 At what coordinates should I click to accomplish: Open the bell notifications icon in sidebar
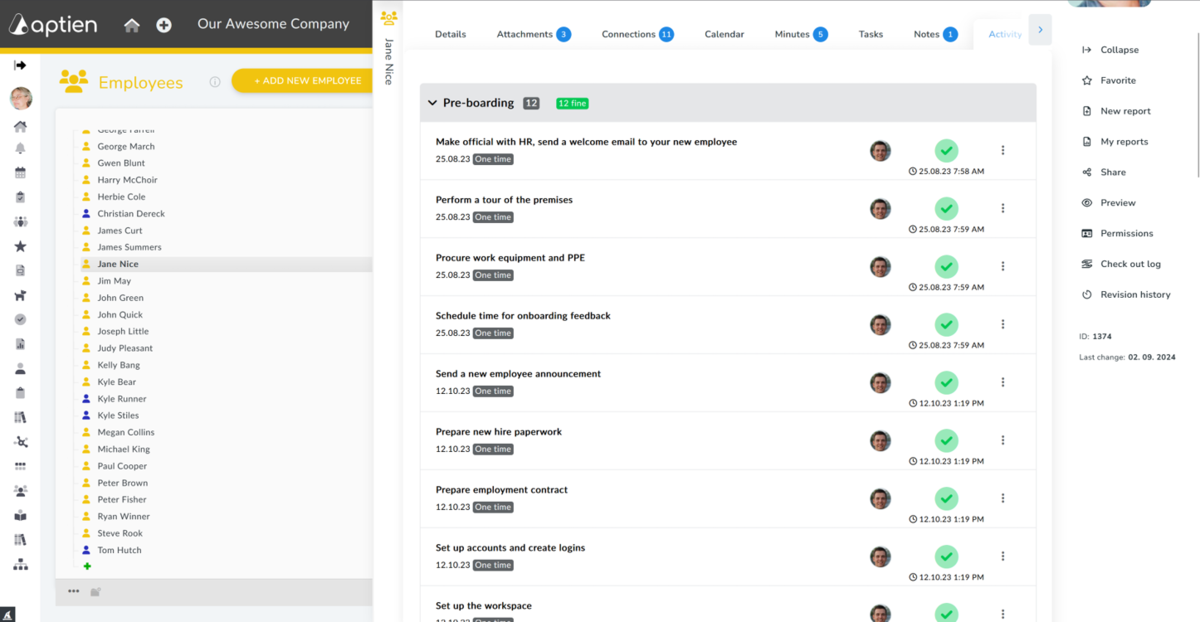[20, 149]
